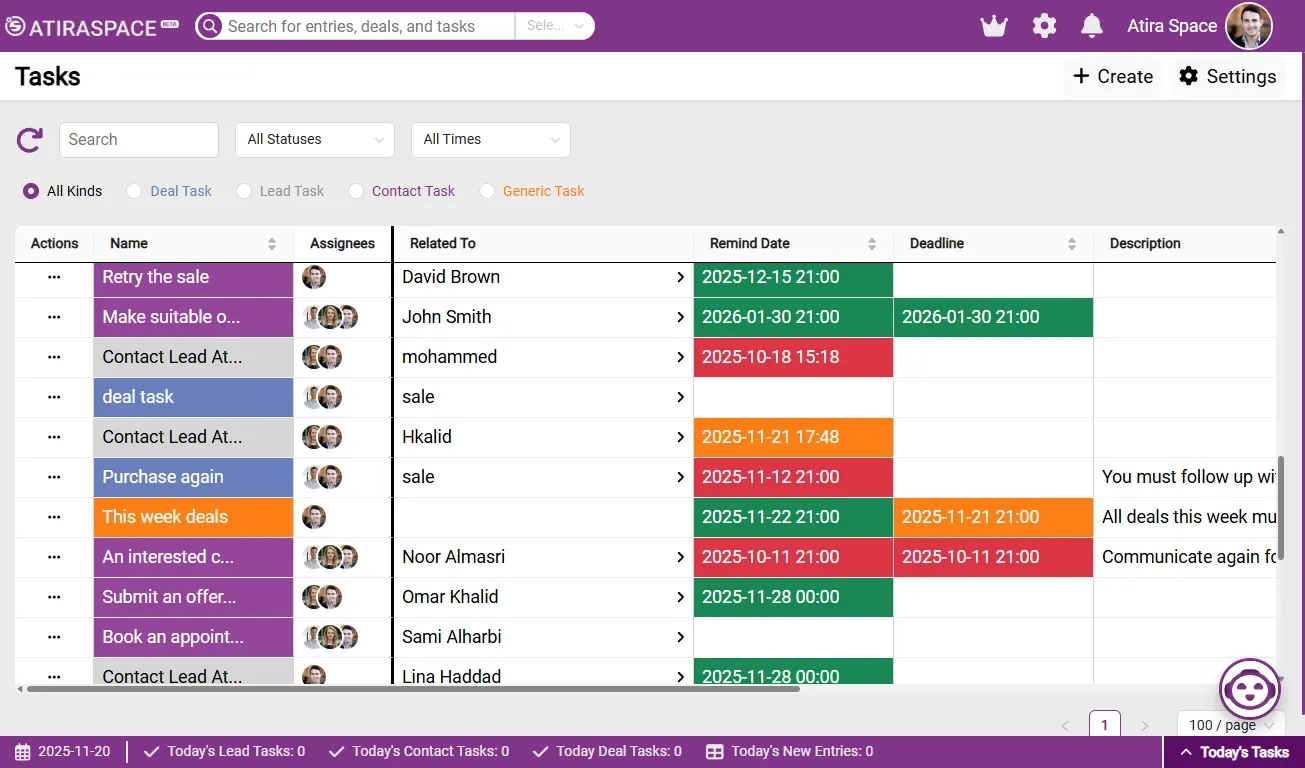Image resolution: width=1305 pixels, height=768 pixels.
Task: Refresh the tasks list
Action: [28, 140]
